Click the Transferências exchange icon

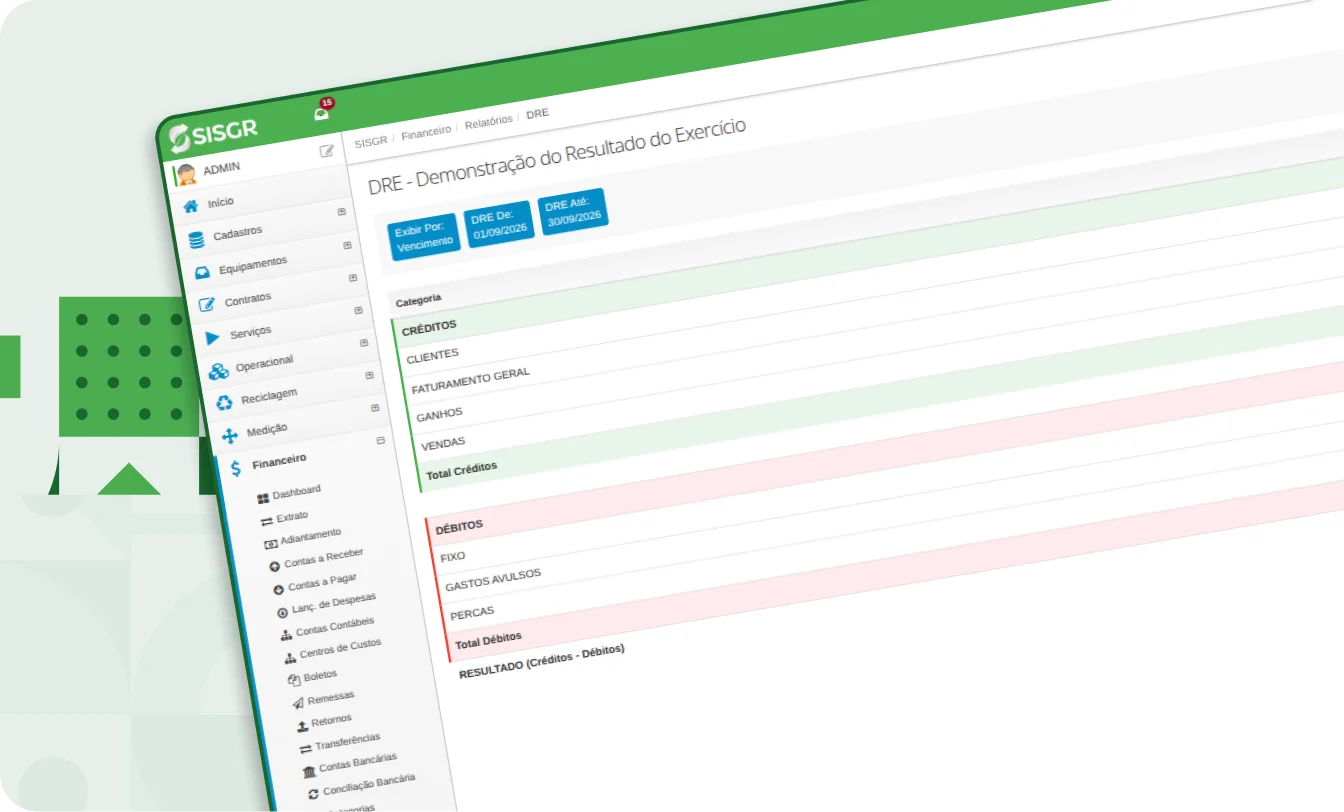point(306,749)
